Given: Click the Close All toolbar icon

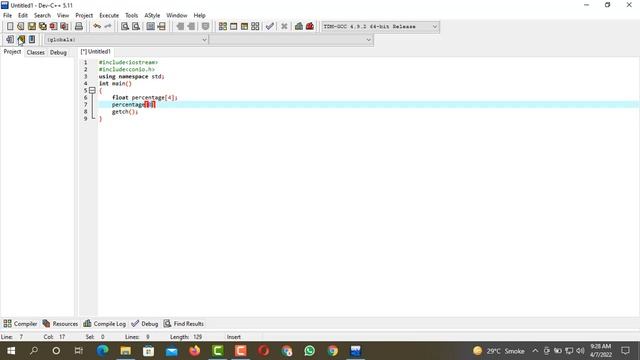Looking at the screenshot, I should point(64,27).
